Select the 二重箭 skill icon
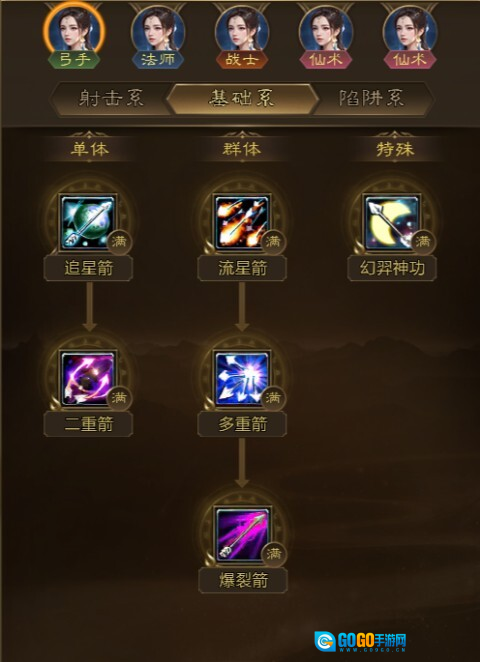The image size is (480, 662). click(88, 379)
